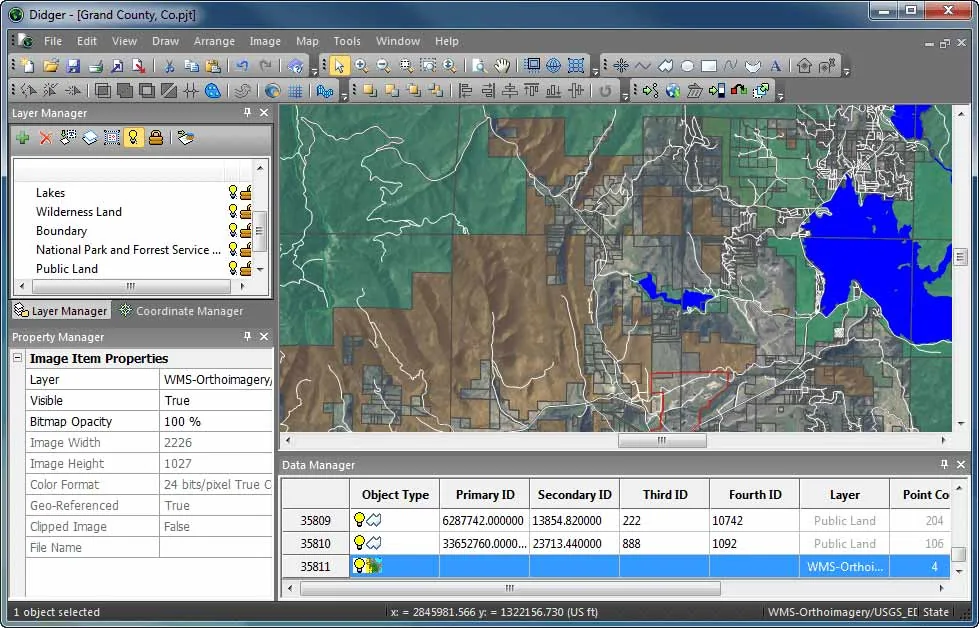Click the Undo arrow icon
This screenshot has width=979, height=628.
point(242,66)
